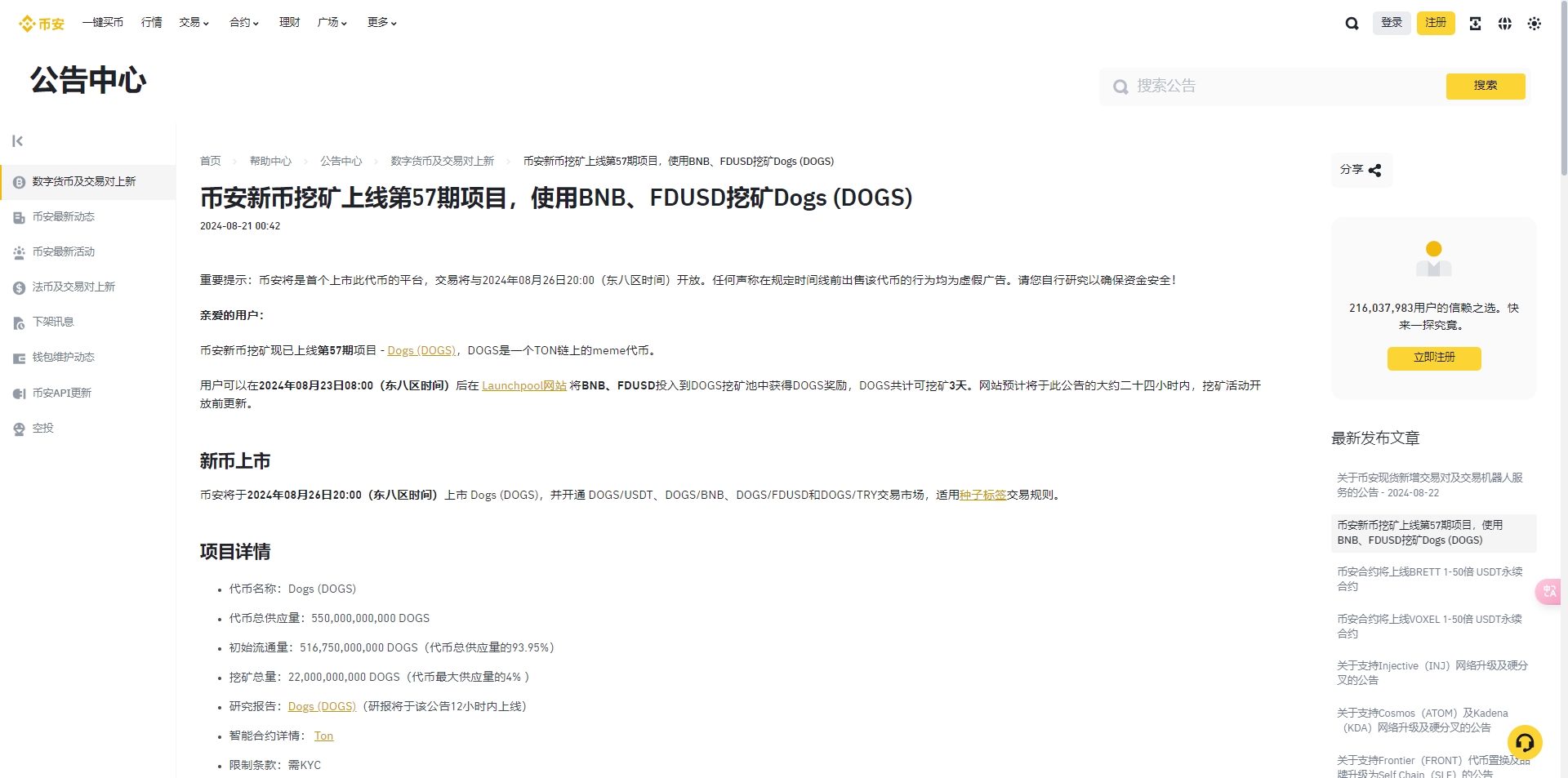Click the icon beside 币安API更新

tap(19, 393)
